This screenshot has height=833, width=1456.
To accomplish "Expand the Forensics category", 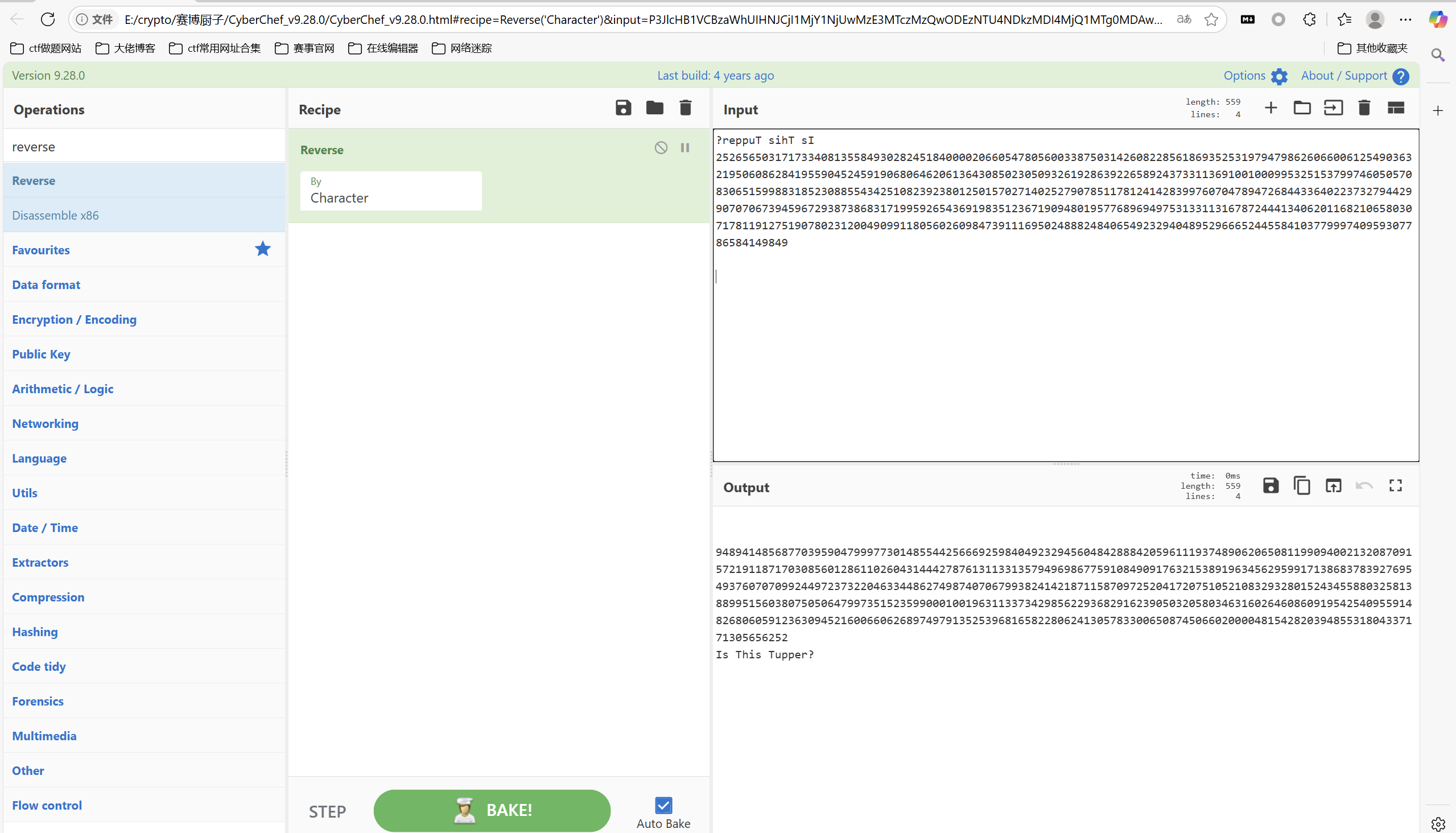I will (144, 702).
